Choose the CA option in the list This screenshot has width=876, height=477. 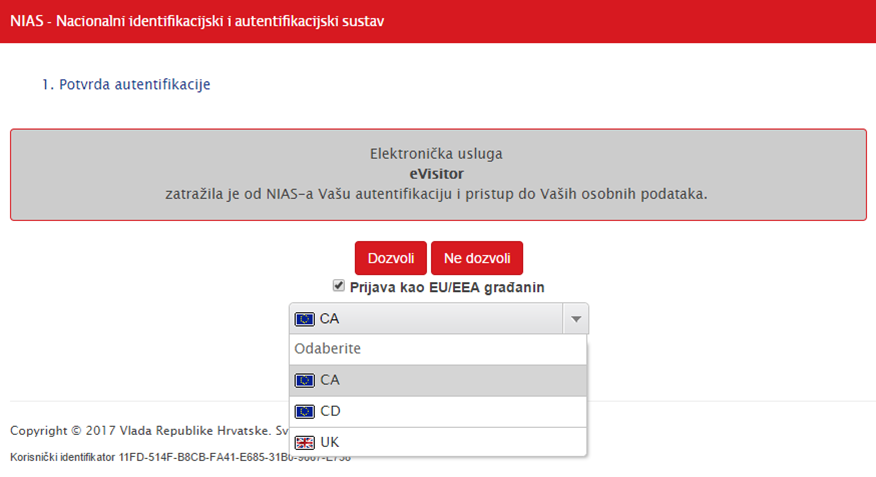point(330,380)
